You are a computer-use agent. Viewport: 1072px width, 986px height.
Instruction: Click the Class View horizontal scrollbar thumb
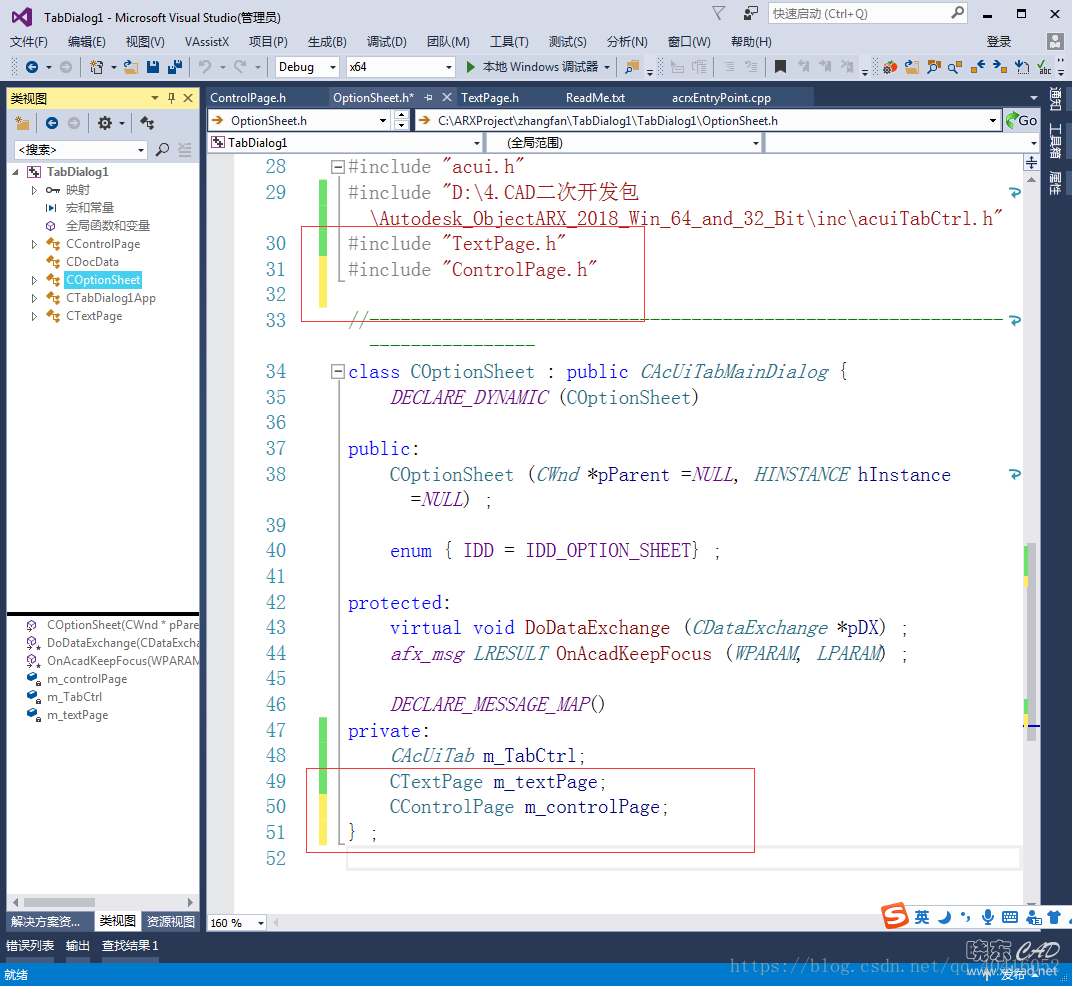pyautogui.click(x=59, y=902)
